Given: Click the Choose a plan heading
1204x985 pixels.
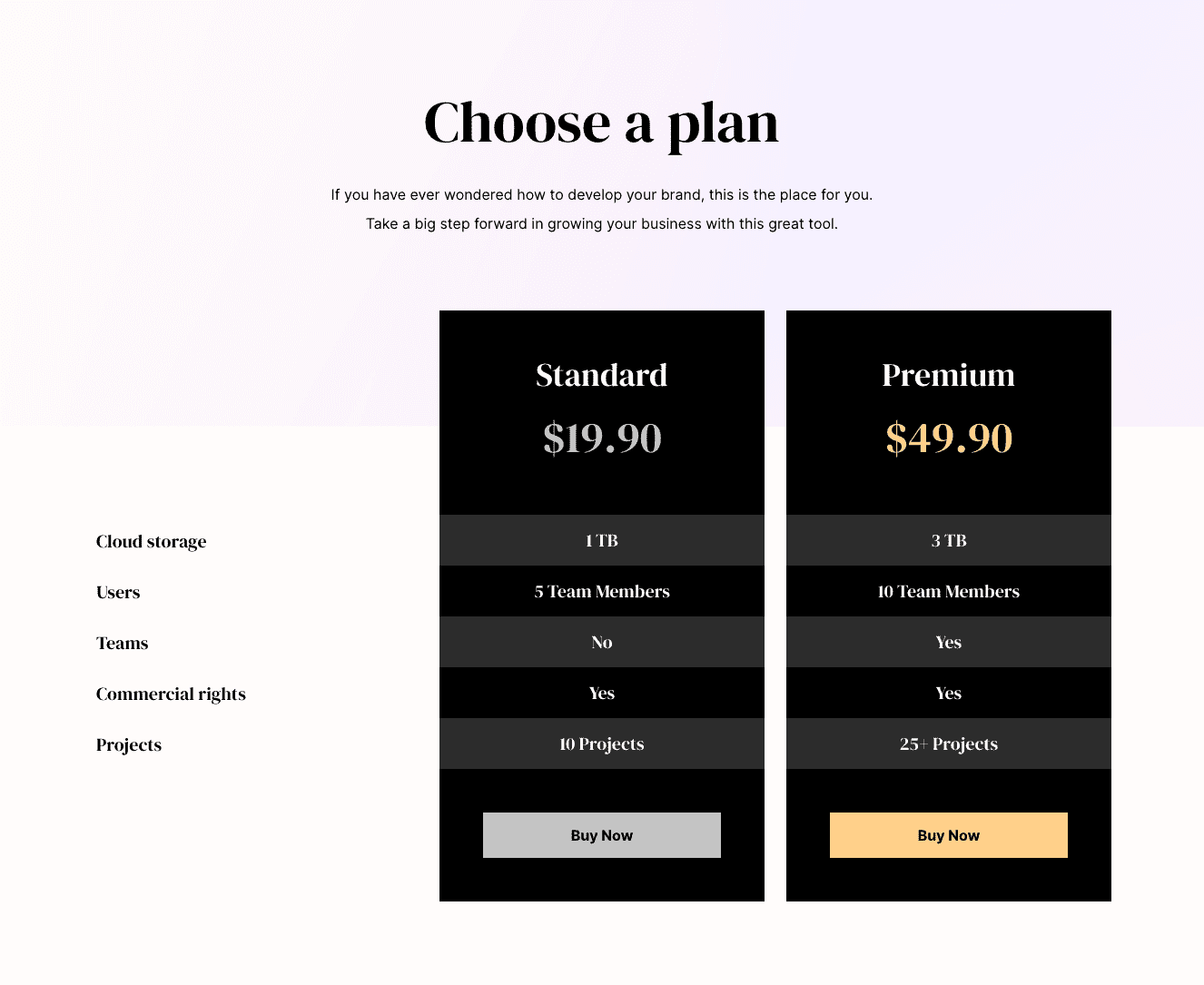Looking at the screenshot, I should pyautogui.click(x=601, y=123).
